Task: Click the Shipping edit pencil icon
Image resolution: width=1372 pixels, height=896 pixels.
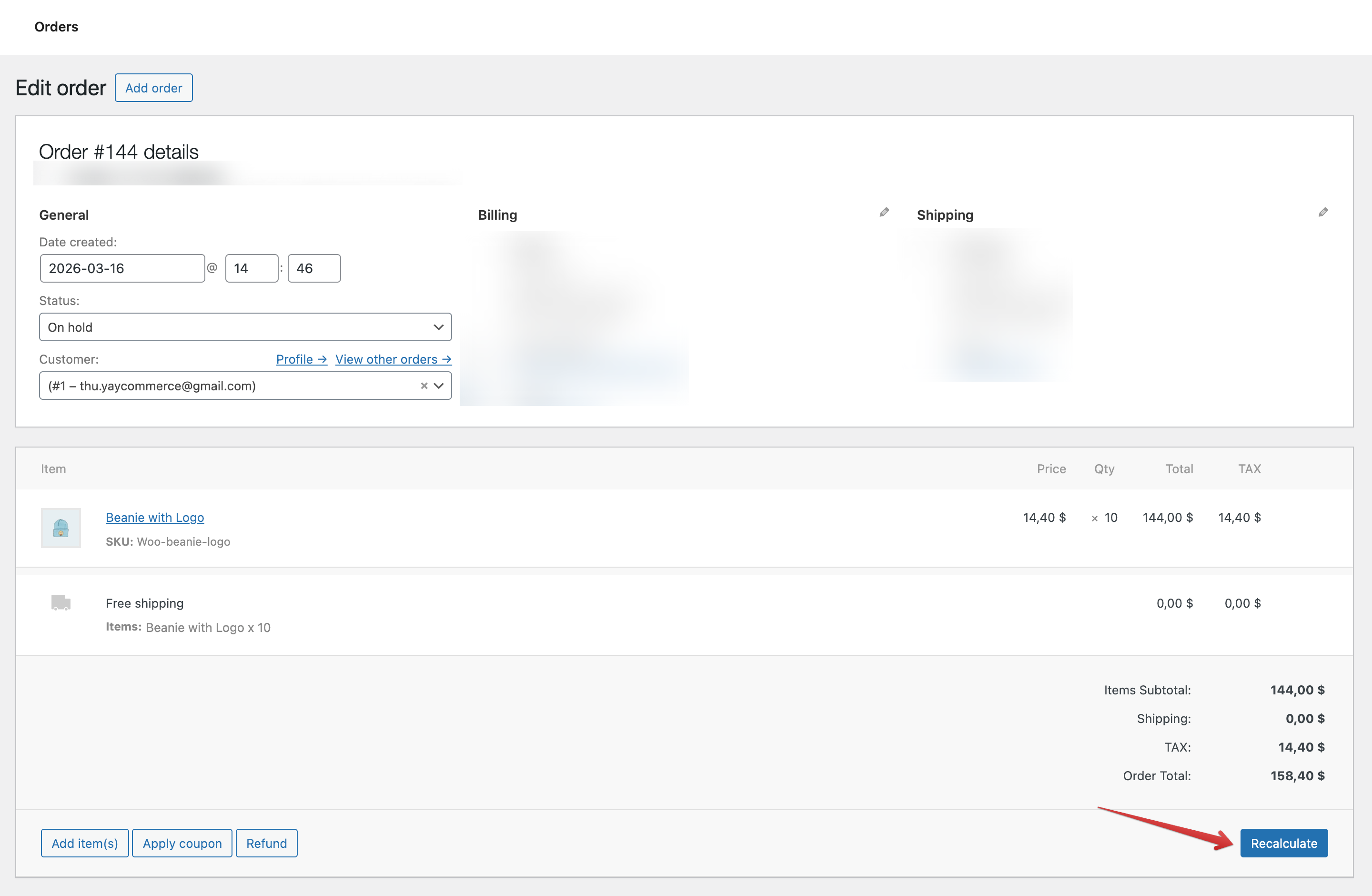Action: coord(1323,212)
